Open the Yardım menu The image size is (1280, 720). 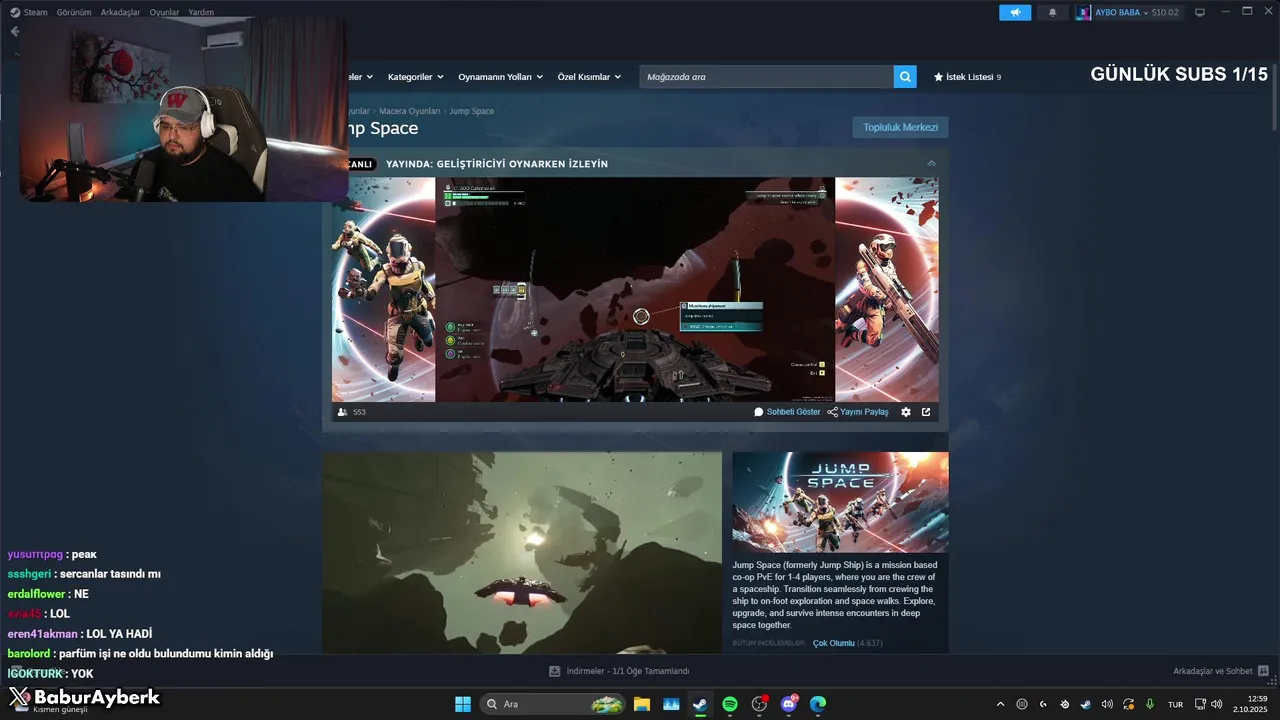201,12
